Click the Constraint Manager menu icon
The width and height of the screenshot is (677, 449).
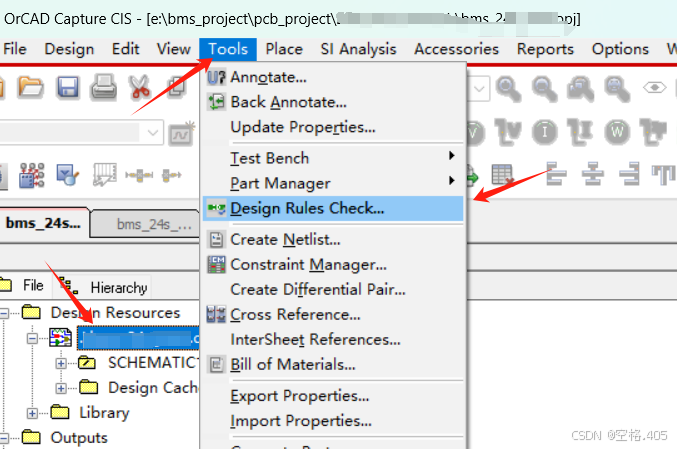216,265
